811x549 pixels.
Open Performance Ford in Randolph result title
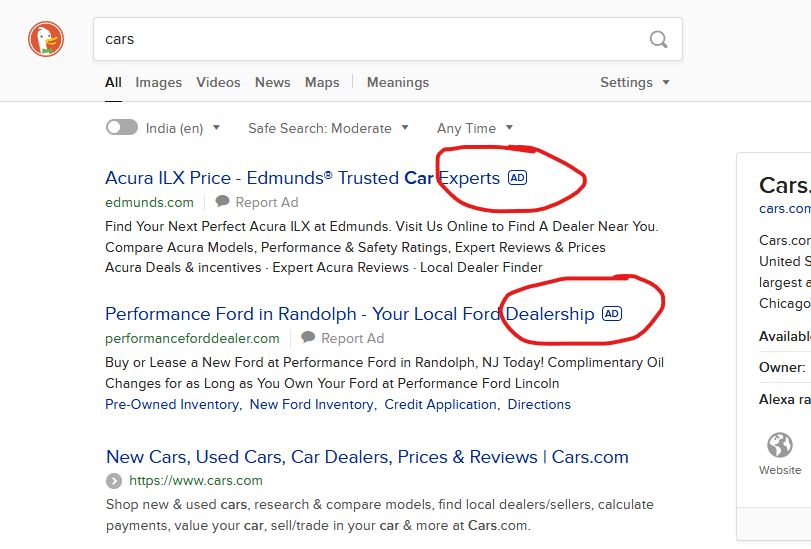[350, 314]
